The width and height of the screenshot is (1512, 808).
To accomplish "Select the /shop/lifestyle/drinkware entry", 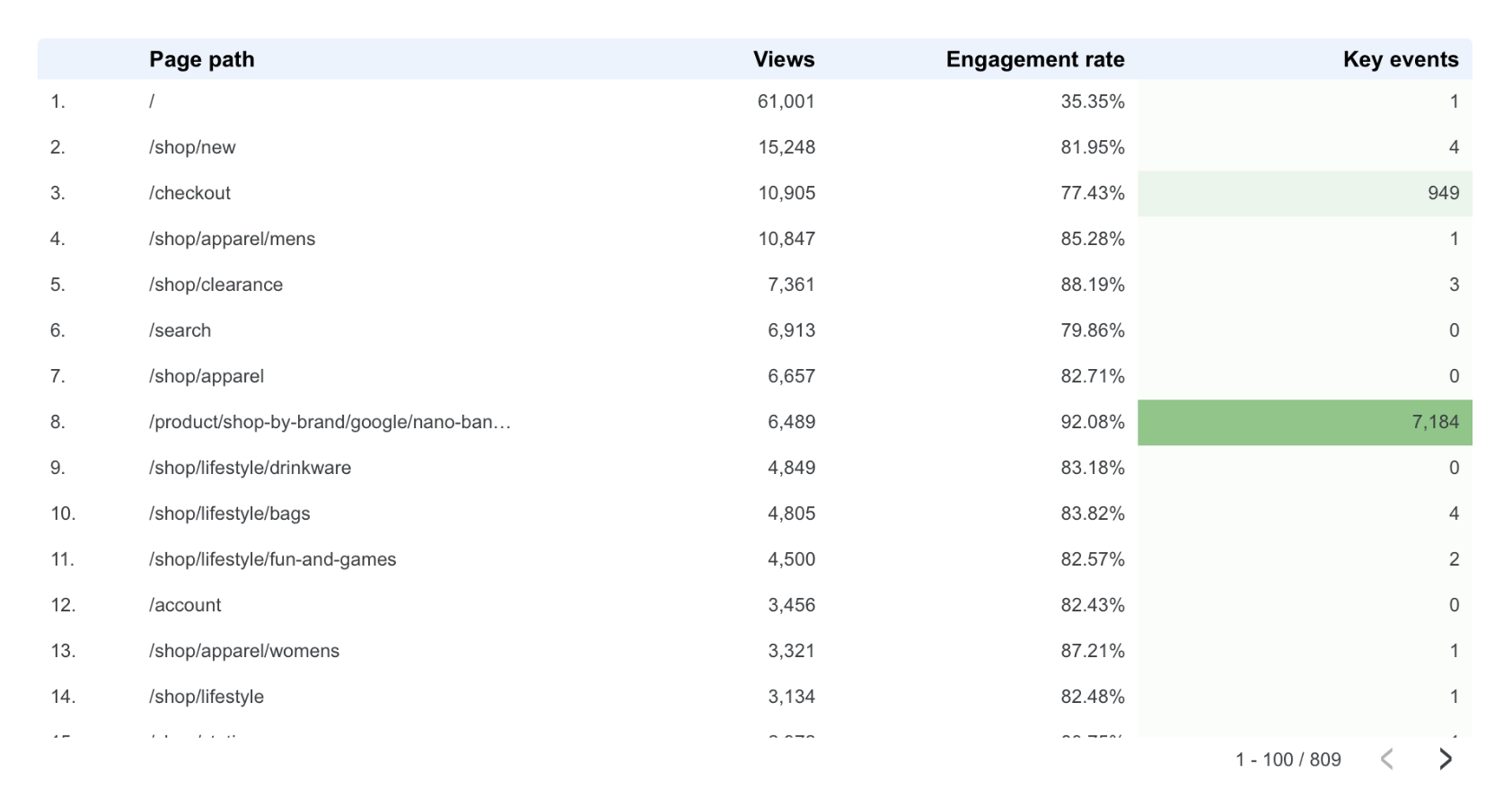I will coord(251,467).
